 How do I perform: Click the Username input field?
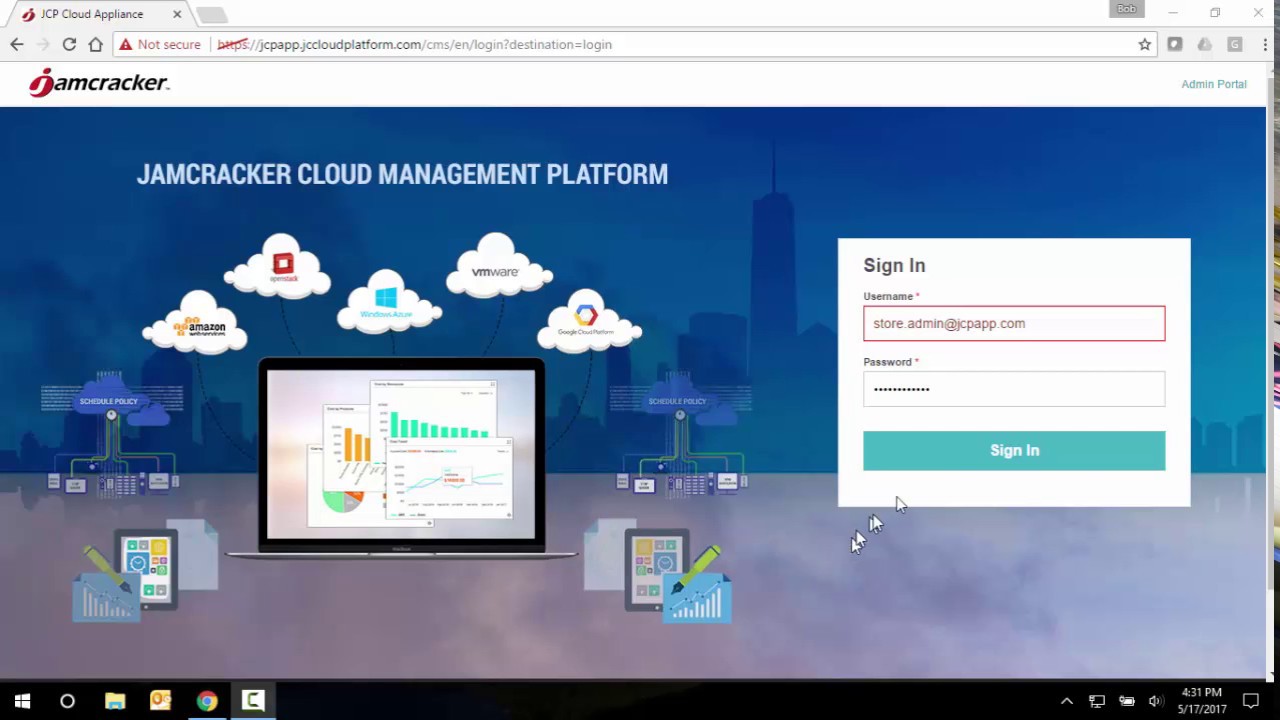[1014, 323]
